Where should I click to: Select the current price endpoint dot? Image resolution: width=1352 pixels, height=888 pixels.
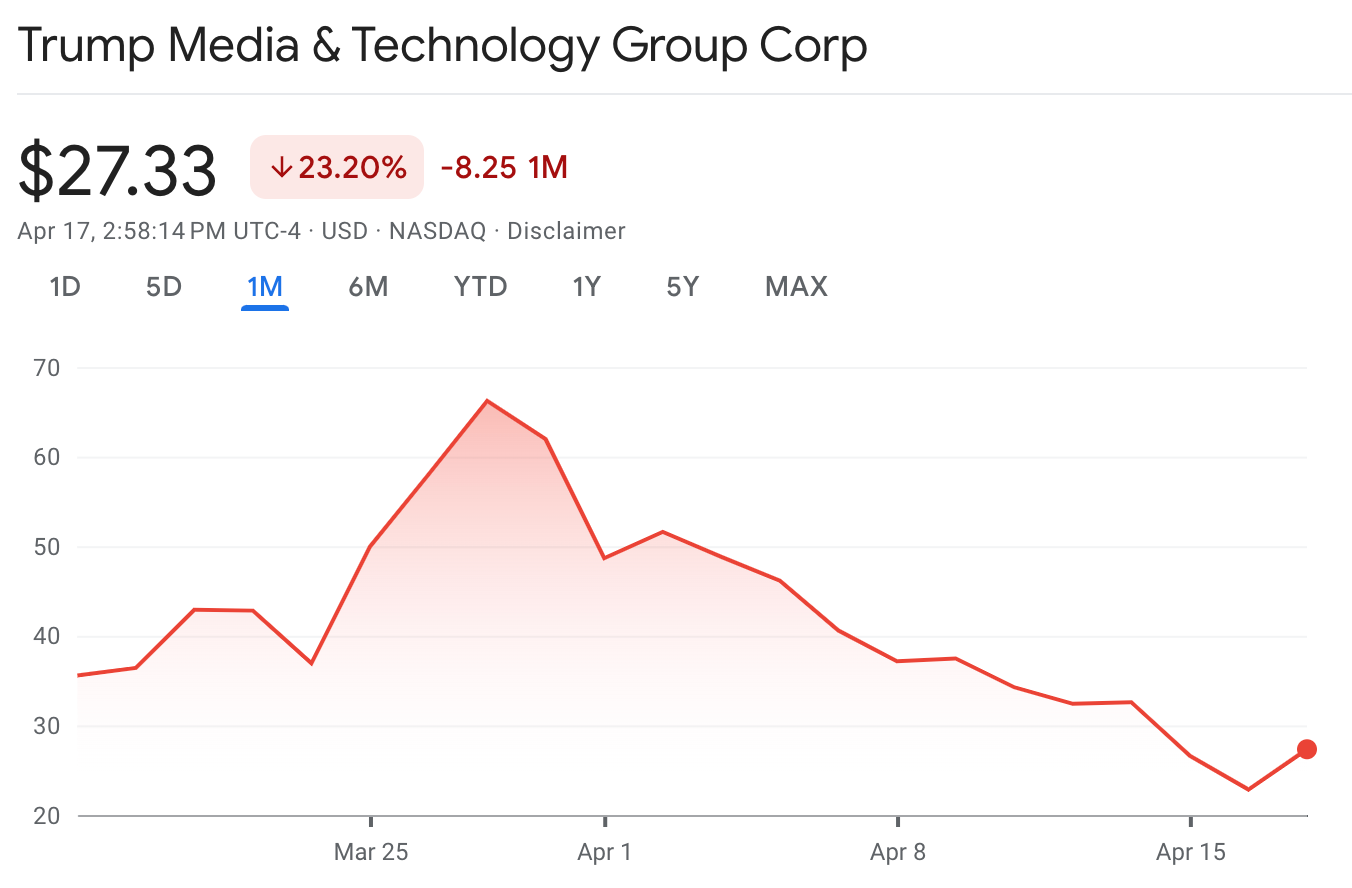[x=1305, y=748]
